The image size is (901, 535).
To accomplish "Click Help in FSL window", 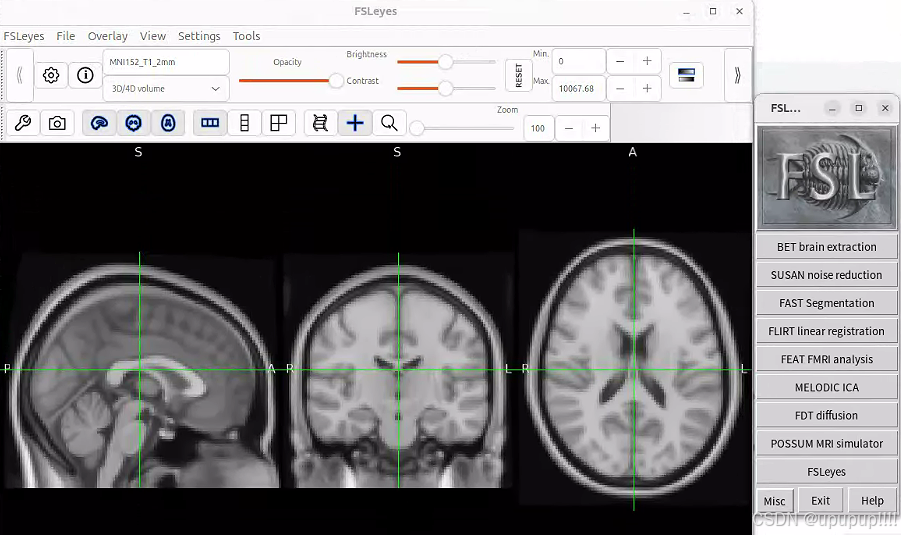I will tap(872, 501).
